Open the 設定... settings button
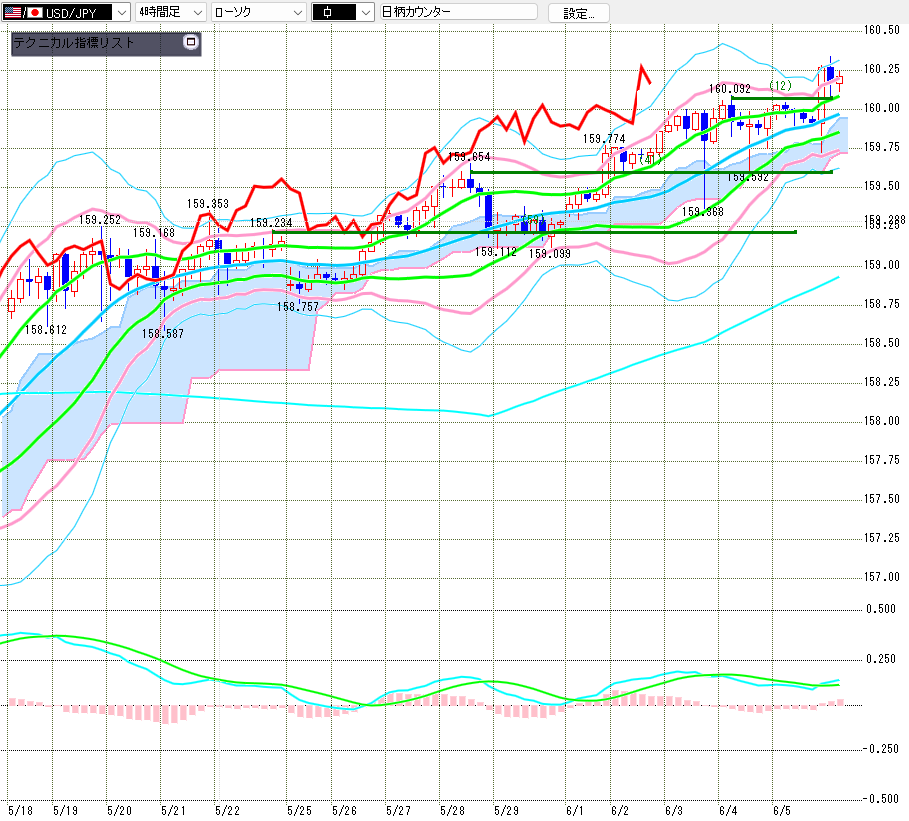 coord(579,13)
